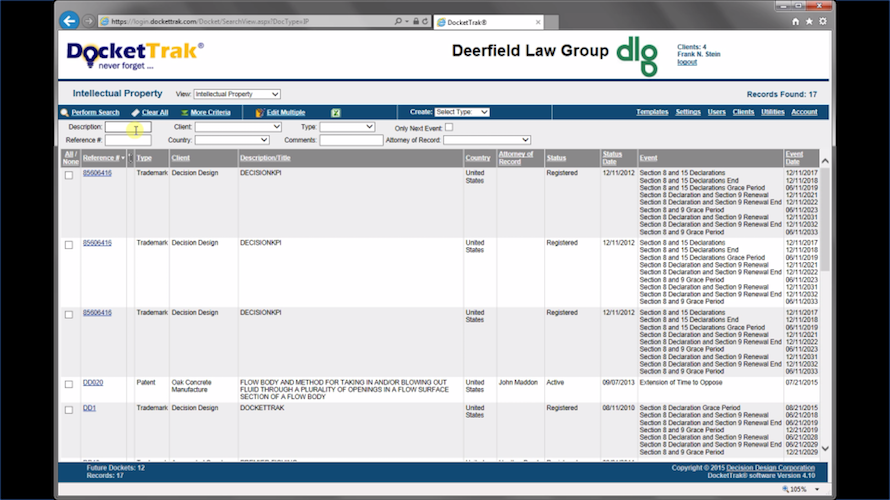890x500 pixels.
Task: Click in the Reference # input field
Action: pyautogui.click(x=128, y=140)
